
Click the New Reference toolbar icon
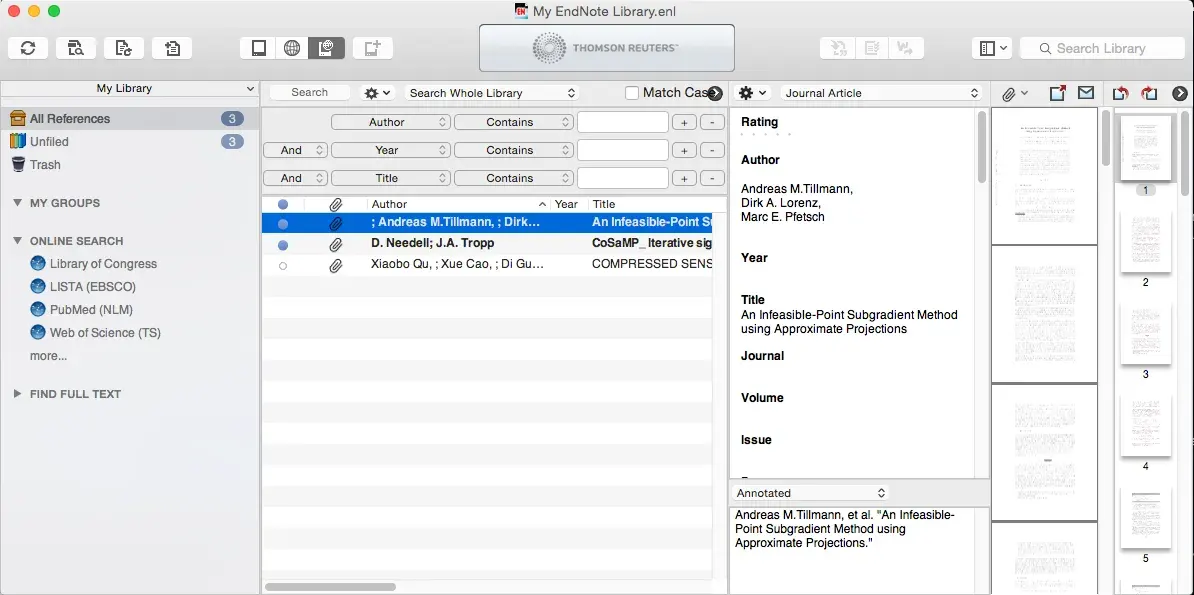(x=372, y=48)
